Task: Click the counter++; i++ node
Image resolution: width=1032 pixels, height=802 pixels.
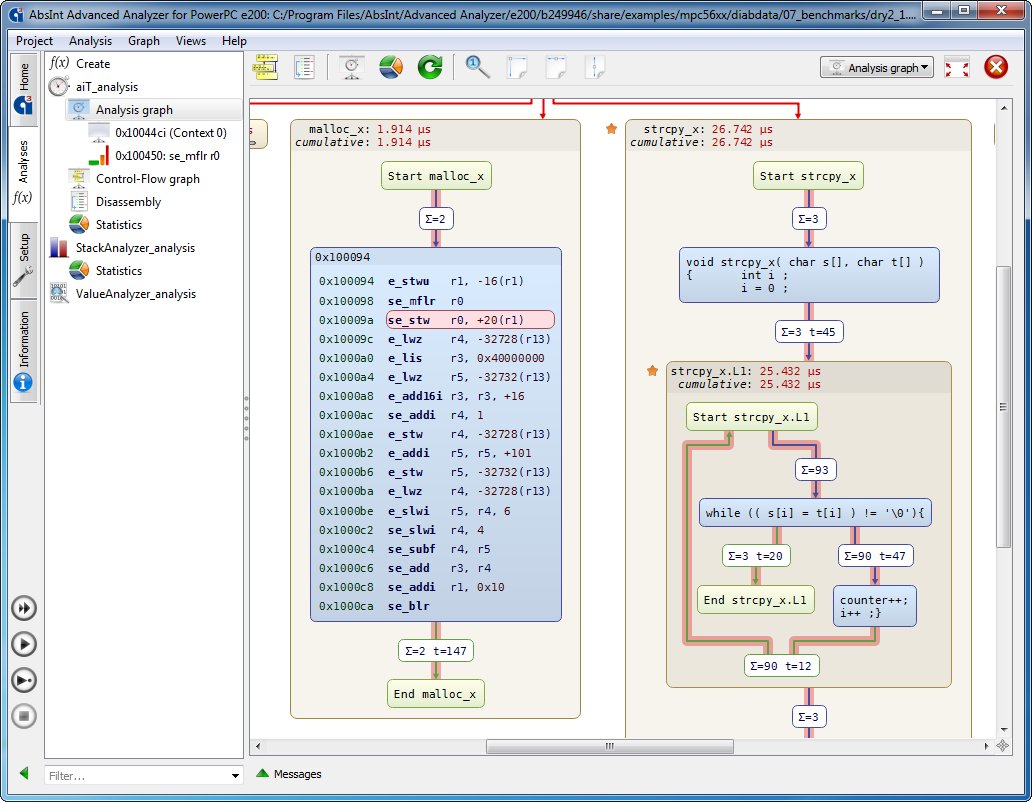Action: [874, 606]
